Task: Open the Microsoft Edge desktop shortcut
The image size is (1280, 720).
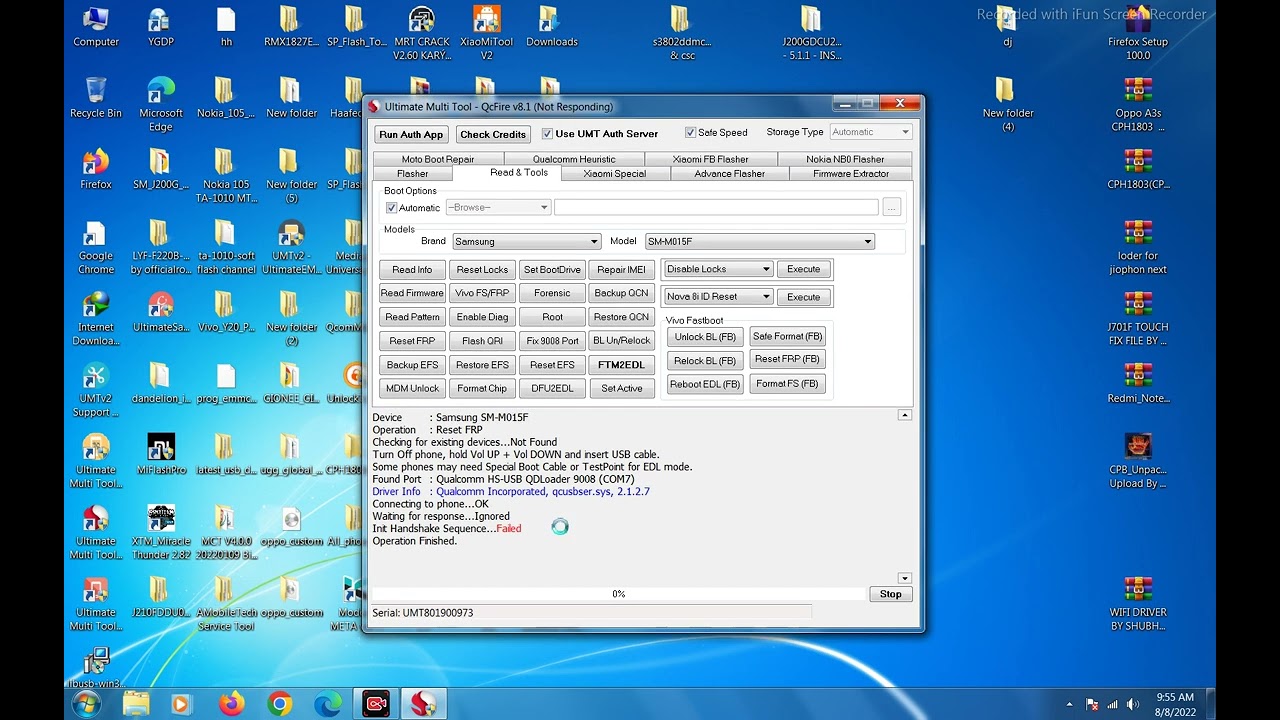Action: [x=161, y=105]
